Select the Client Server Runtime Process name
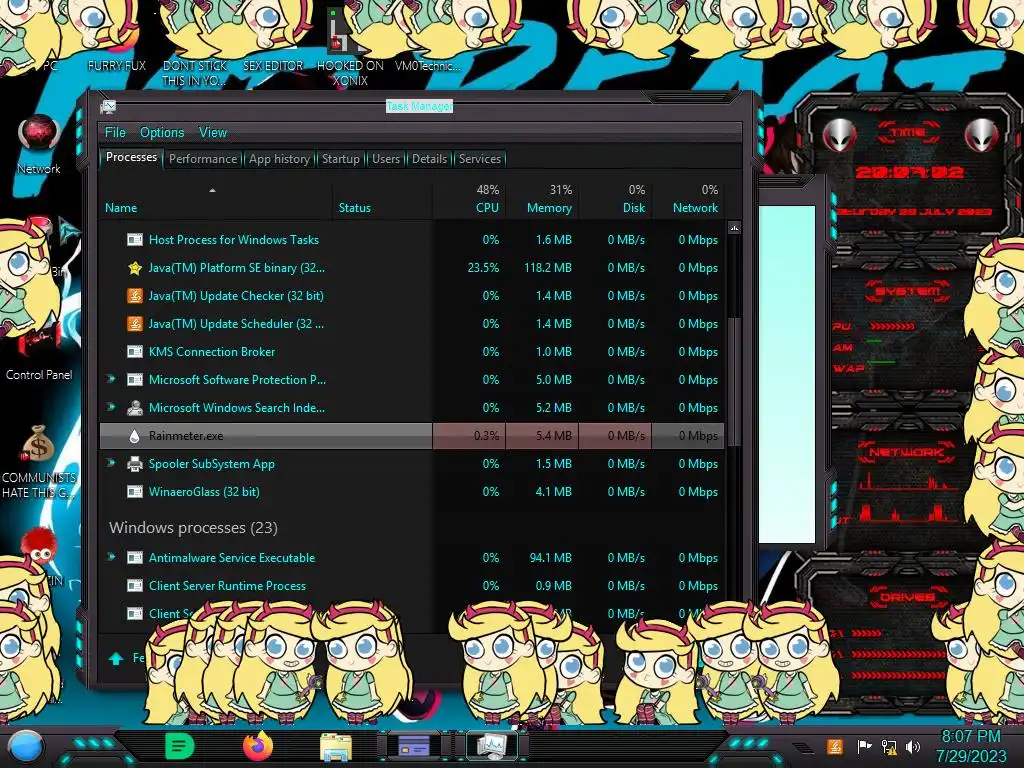The image size is (1024, 768). pos(227,586)
